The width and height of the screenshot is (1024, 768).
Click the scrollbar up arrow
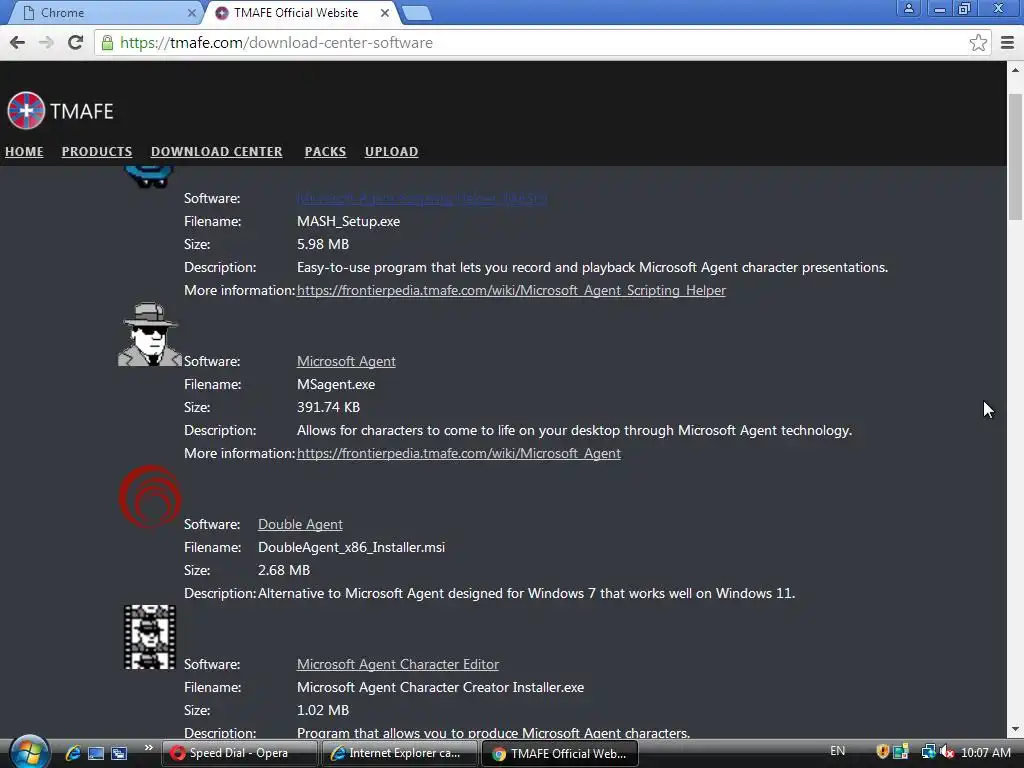coord(1015,69)
